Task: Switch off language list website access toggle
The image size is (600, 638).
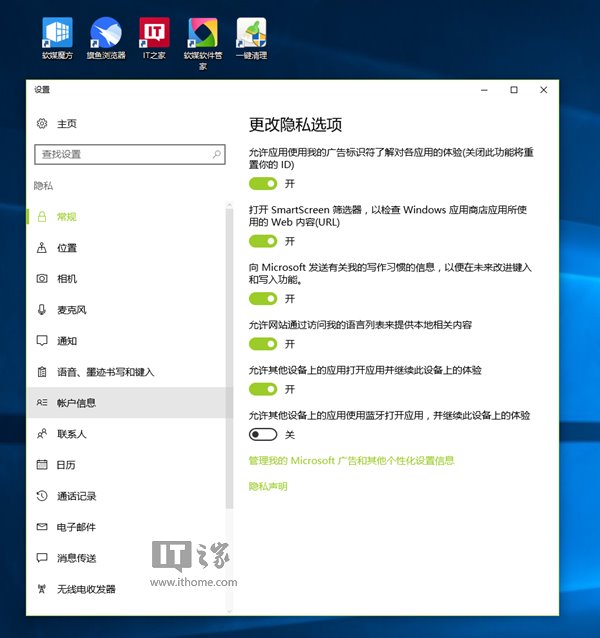Action: coord(263,344)
